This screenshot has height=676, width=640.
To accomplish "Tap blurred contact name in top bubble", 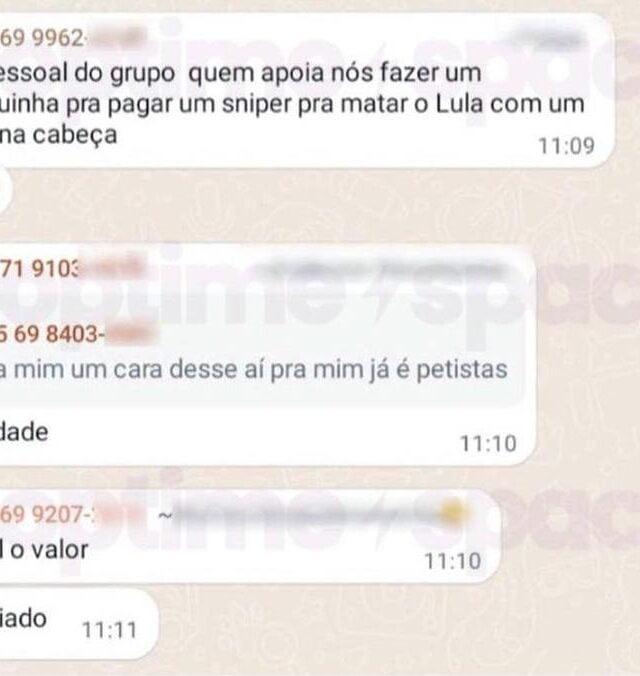I will pos(546,39).
